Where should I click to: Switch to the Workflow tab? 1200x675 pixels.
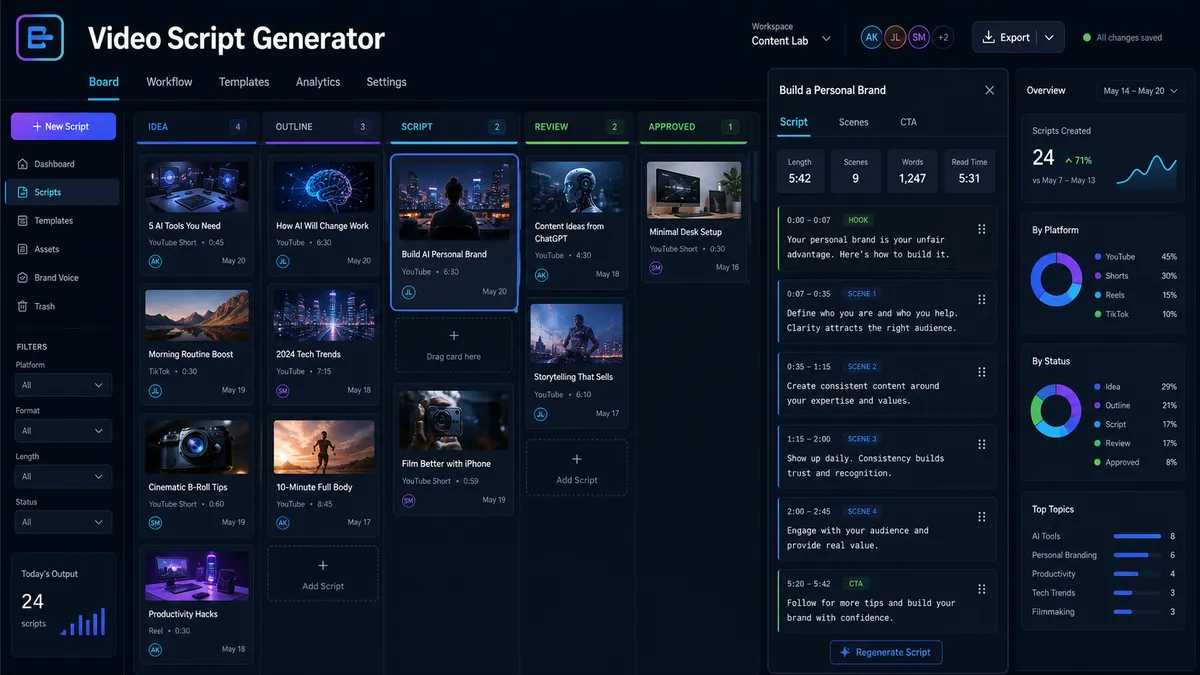click(x=169, y=82)
